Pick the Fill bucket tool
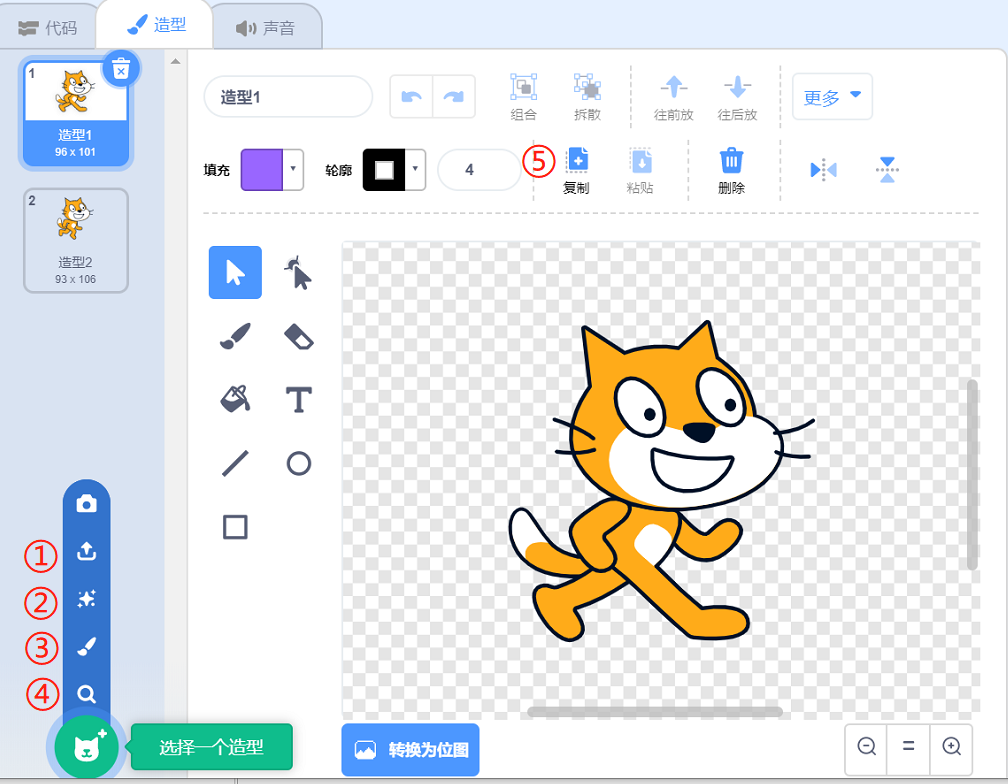Image resolution: width=1008 pixels, height=784 pixels. click(235, 399)
